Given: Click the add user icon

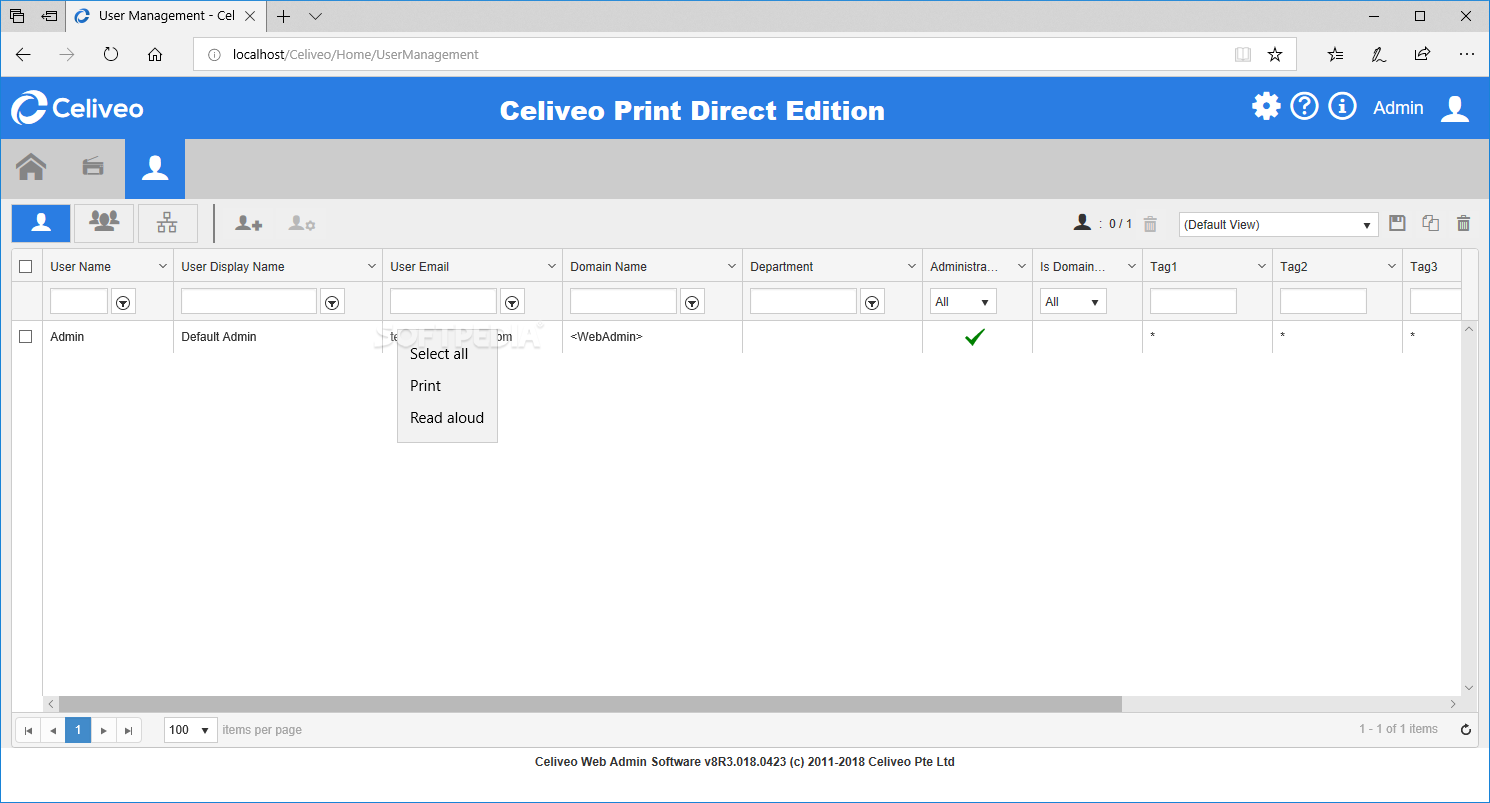Looking at the screenshot, I should [x=249, y=224].
